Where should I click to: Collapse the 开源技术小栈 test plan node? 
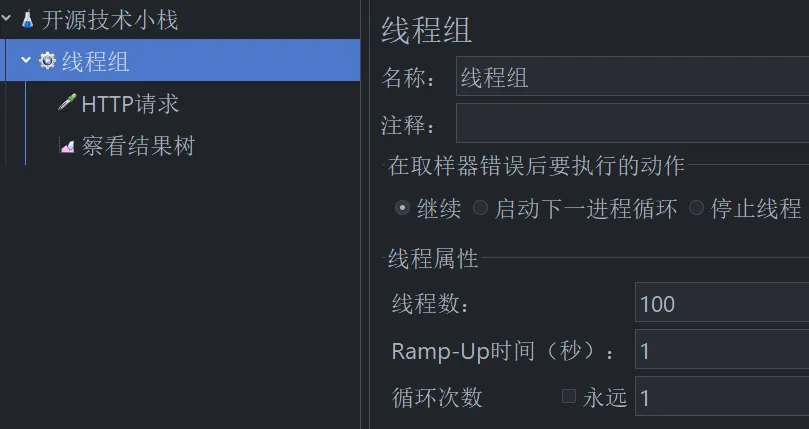[6, 19]
